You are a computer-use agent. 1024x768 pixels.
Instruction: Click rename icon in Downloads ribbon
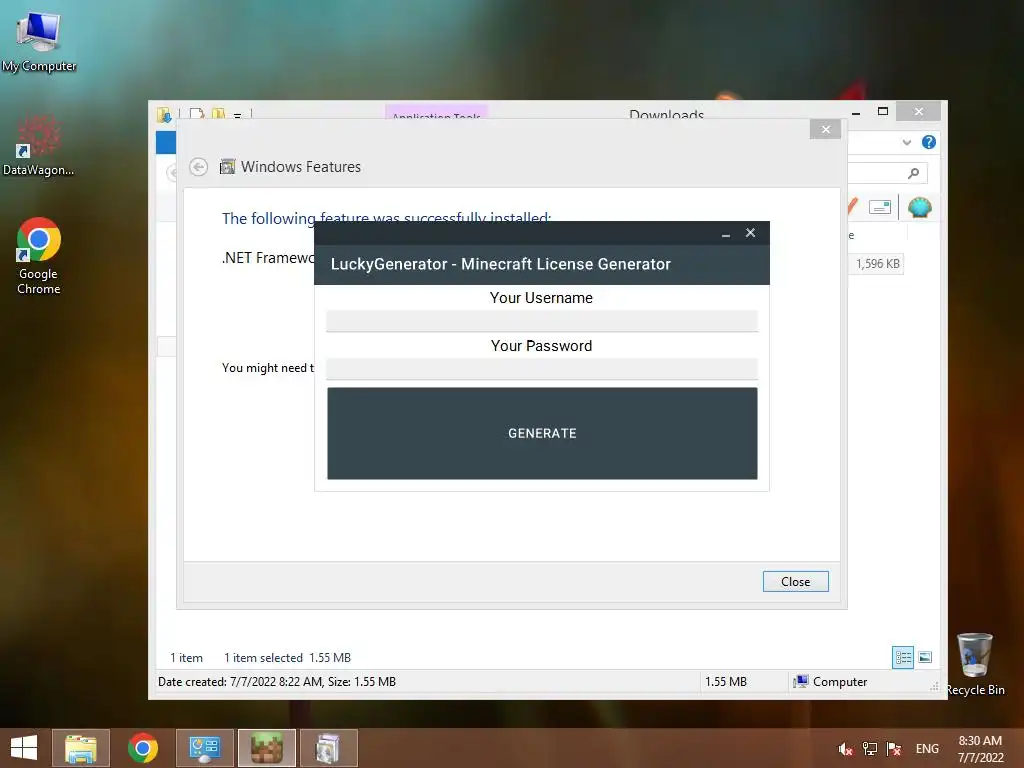[880, 208]
